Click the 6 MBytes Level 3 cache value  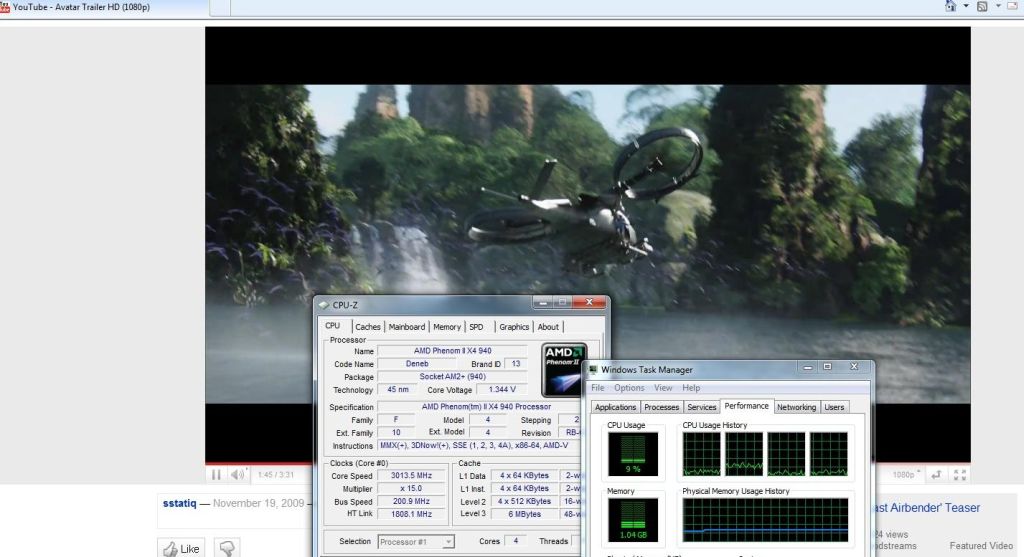524,514
